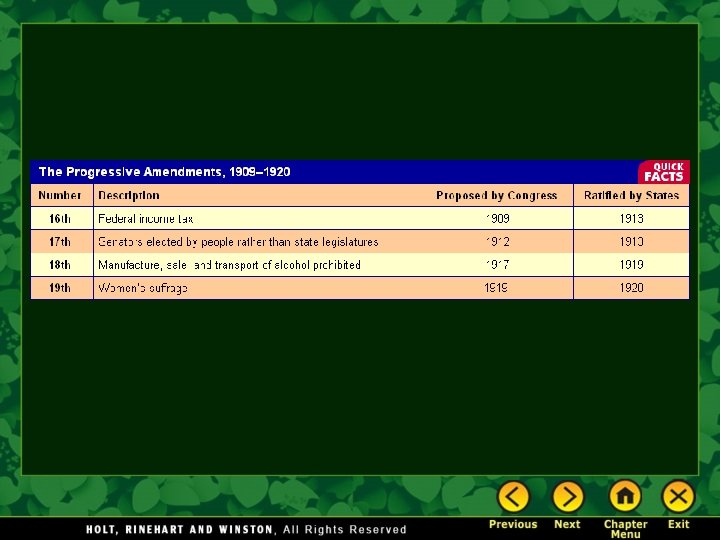Click the Number column header
This screenshot has height=540, width=720.
tap(60, 195)
